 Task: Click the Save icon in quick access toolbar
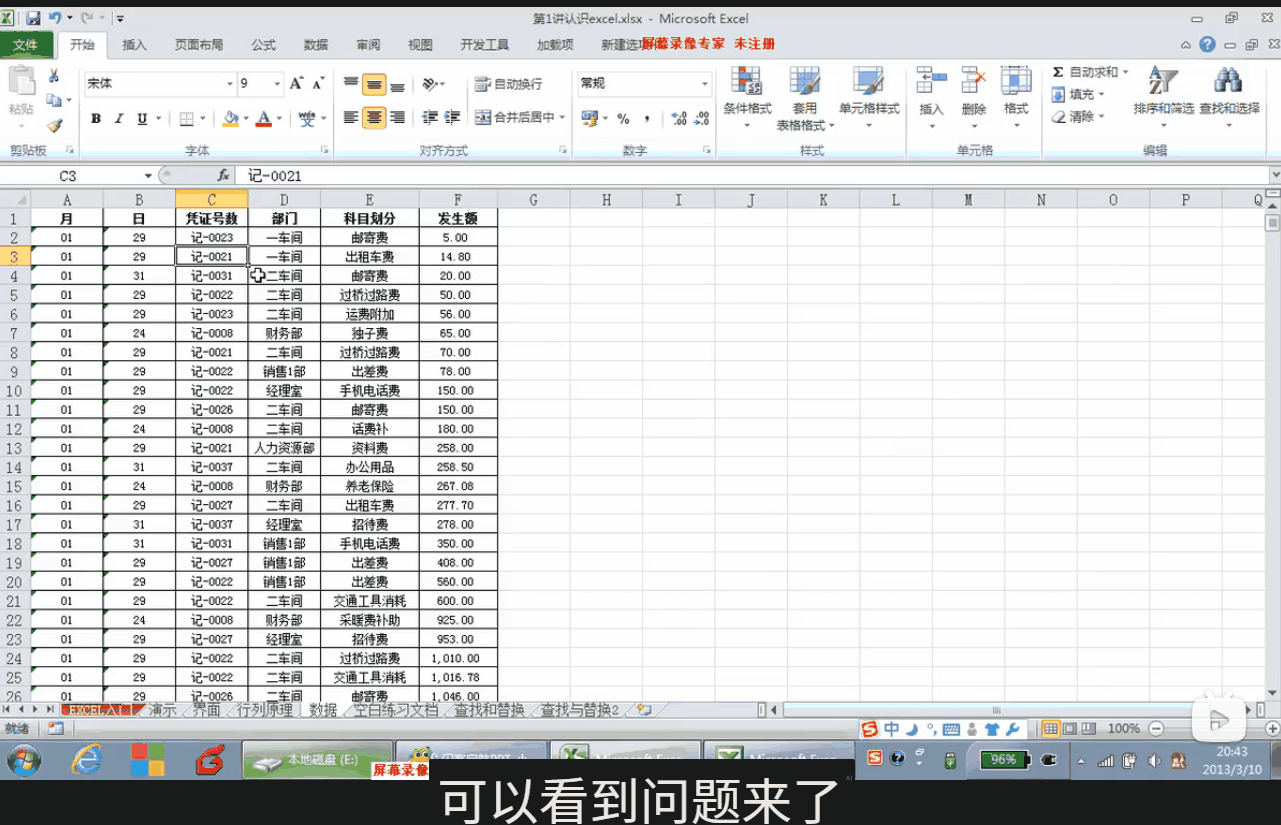coord(33,18)
